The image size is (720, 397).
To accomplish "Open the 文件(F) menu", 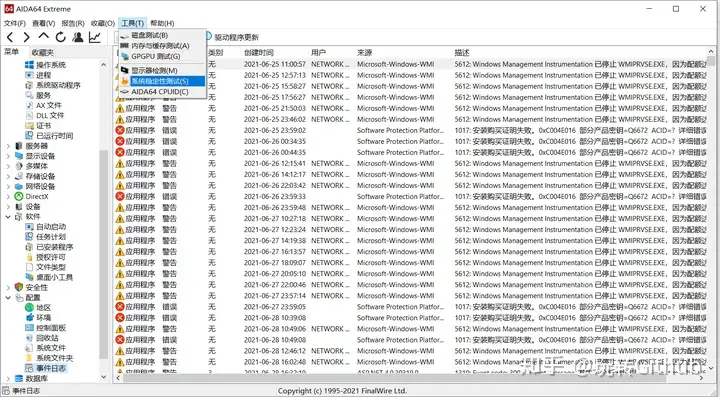I will (x=15, y=23).
